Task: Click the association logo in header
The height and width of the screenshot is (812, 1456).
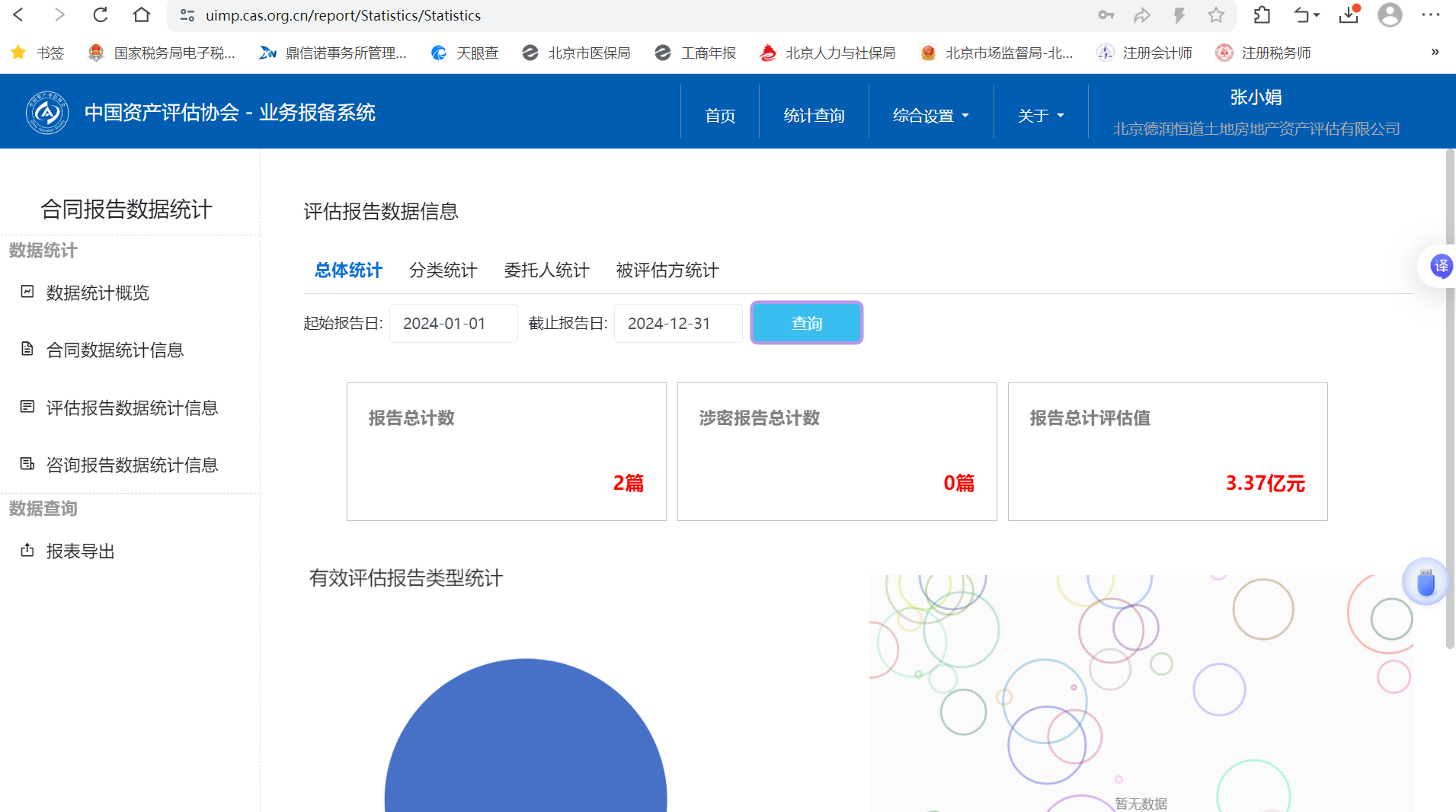Action: pos(47,113)
